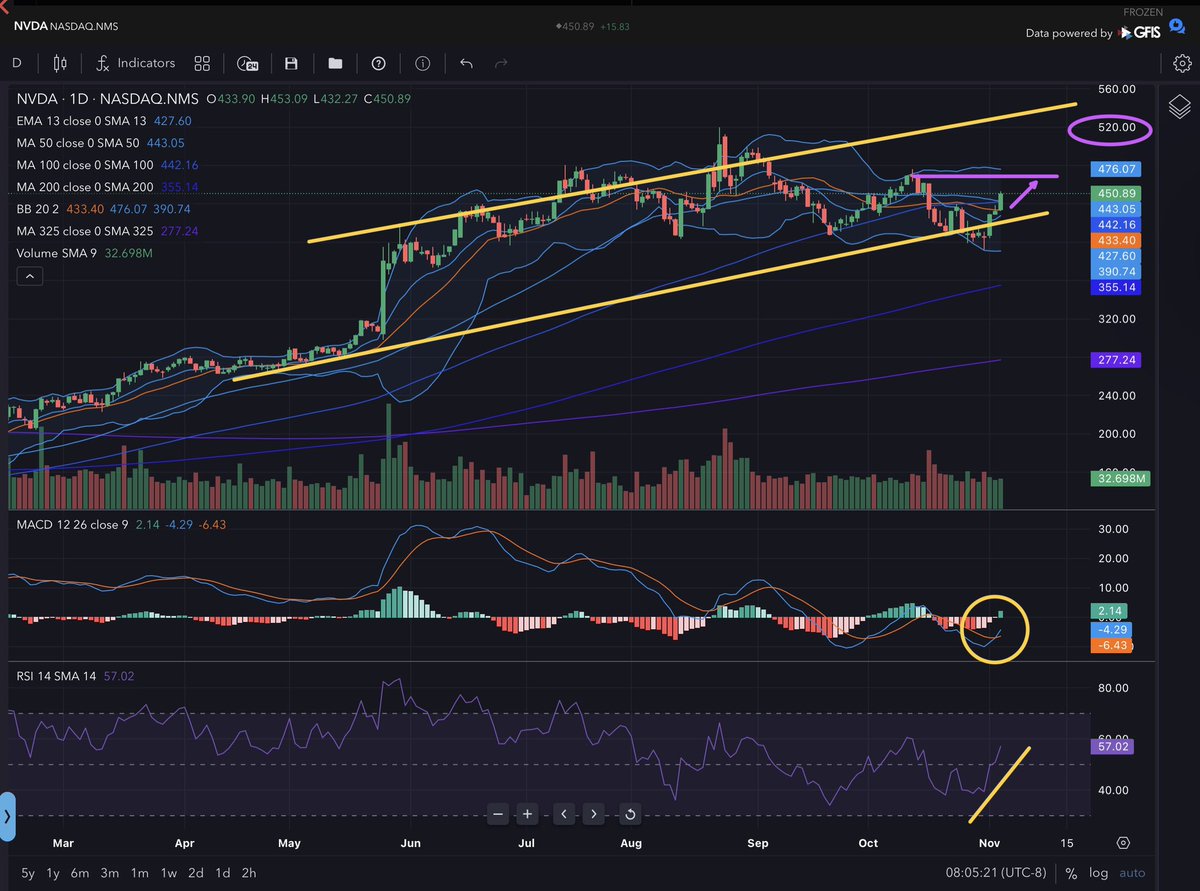The height and width of the screenshot is (891, 1200).
Task: Click the GFIS data provider logo
Action: click(1140, 33)
